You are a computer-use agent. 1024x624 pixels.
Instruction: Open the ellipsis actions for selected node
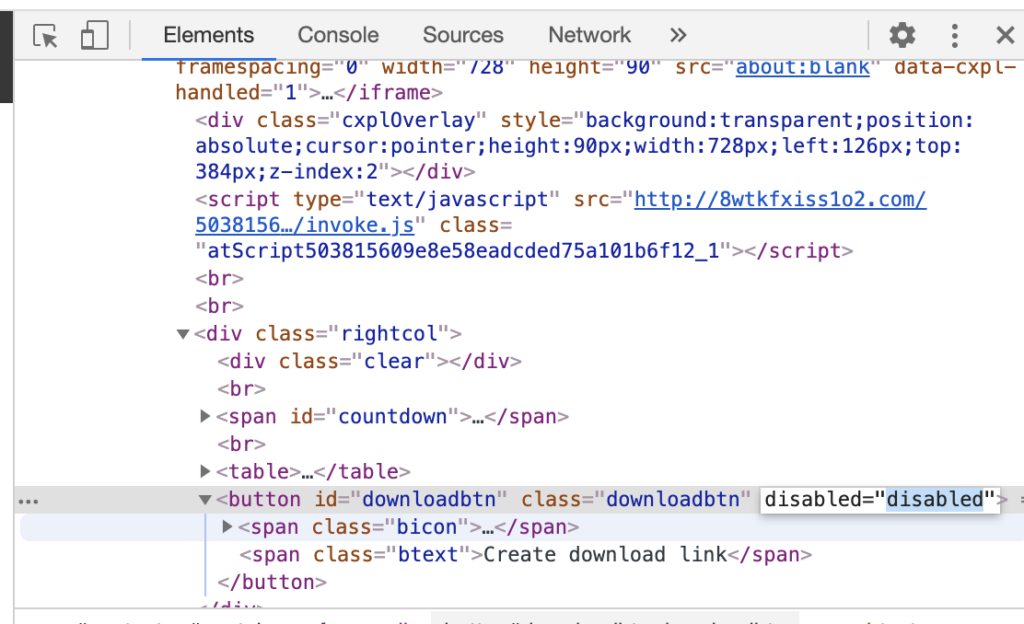28,501
